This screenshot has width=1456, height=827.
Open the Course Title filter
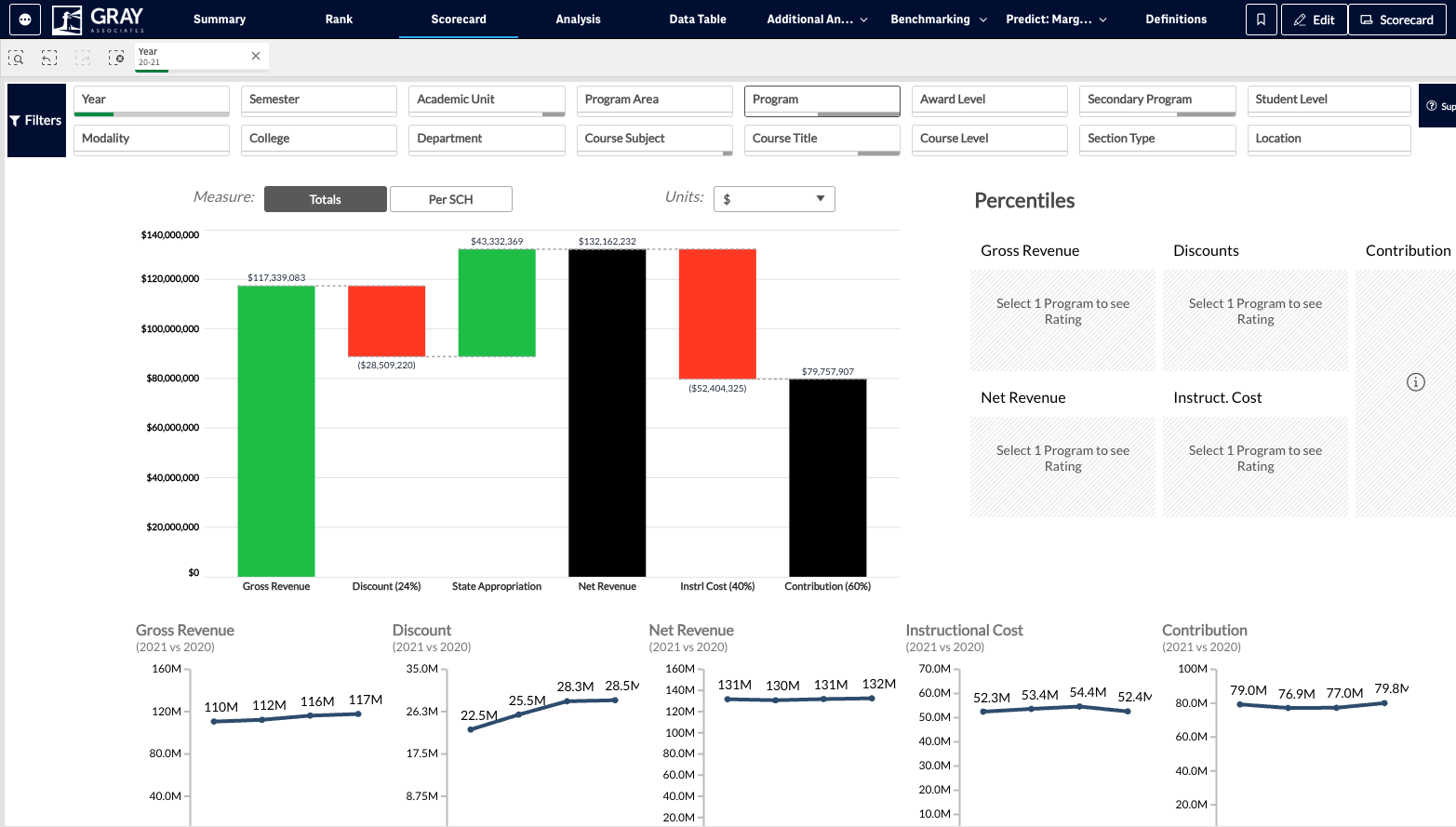[x=822, y=140]
